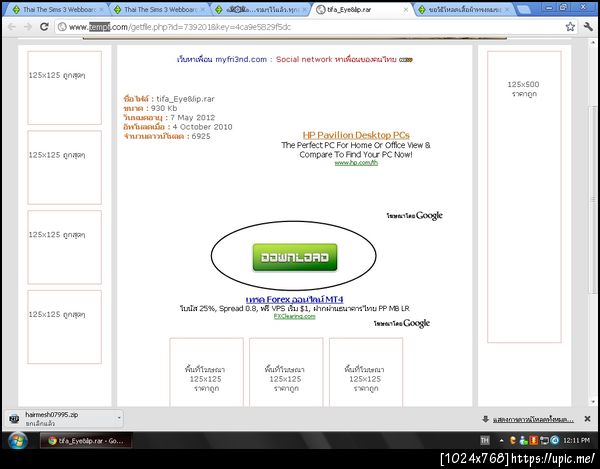
Task: Click the 7 May 2012 expiry date
Action: click(192, 117)
